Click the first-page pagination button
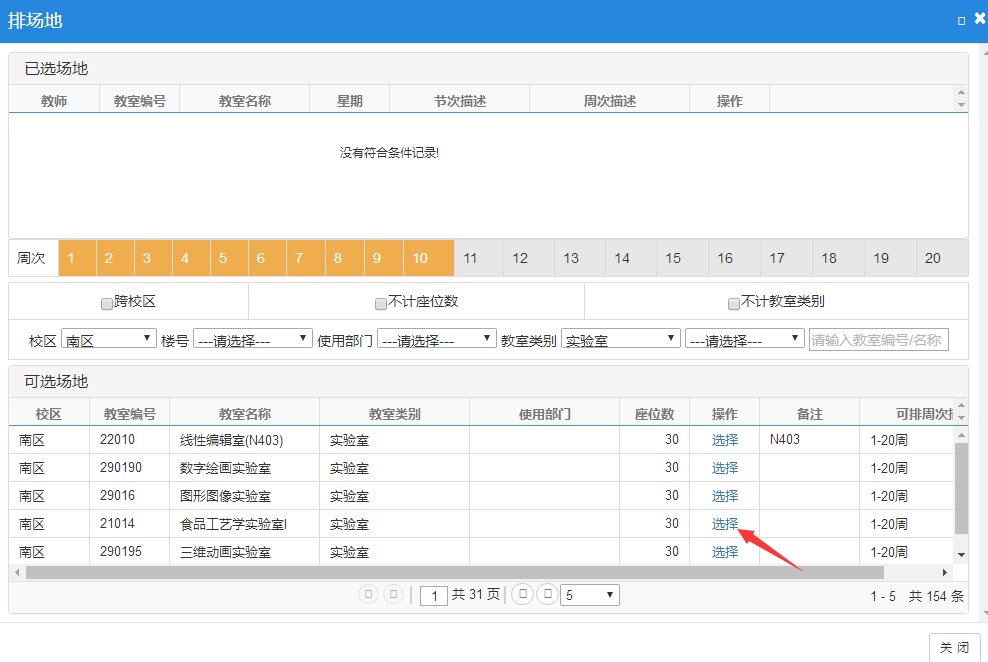This screenshot has height=662, width=988. click(369, 594)
